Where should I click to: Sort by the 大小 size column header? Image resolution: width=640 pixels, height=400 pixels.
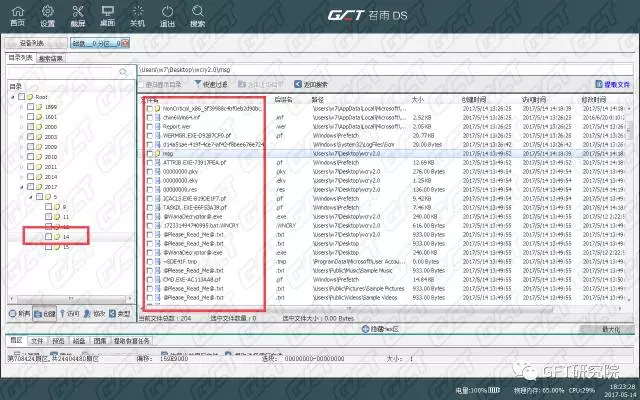(x=418, y=100)
